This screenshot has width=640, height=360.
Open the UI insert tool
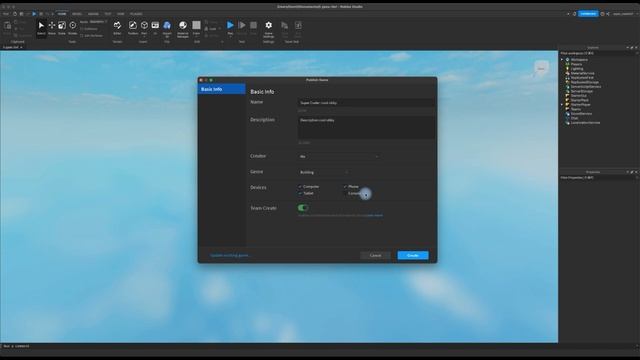(x=155, y=28)
